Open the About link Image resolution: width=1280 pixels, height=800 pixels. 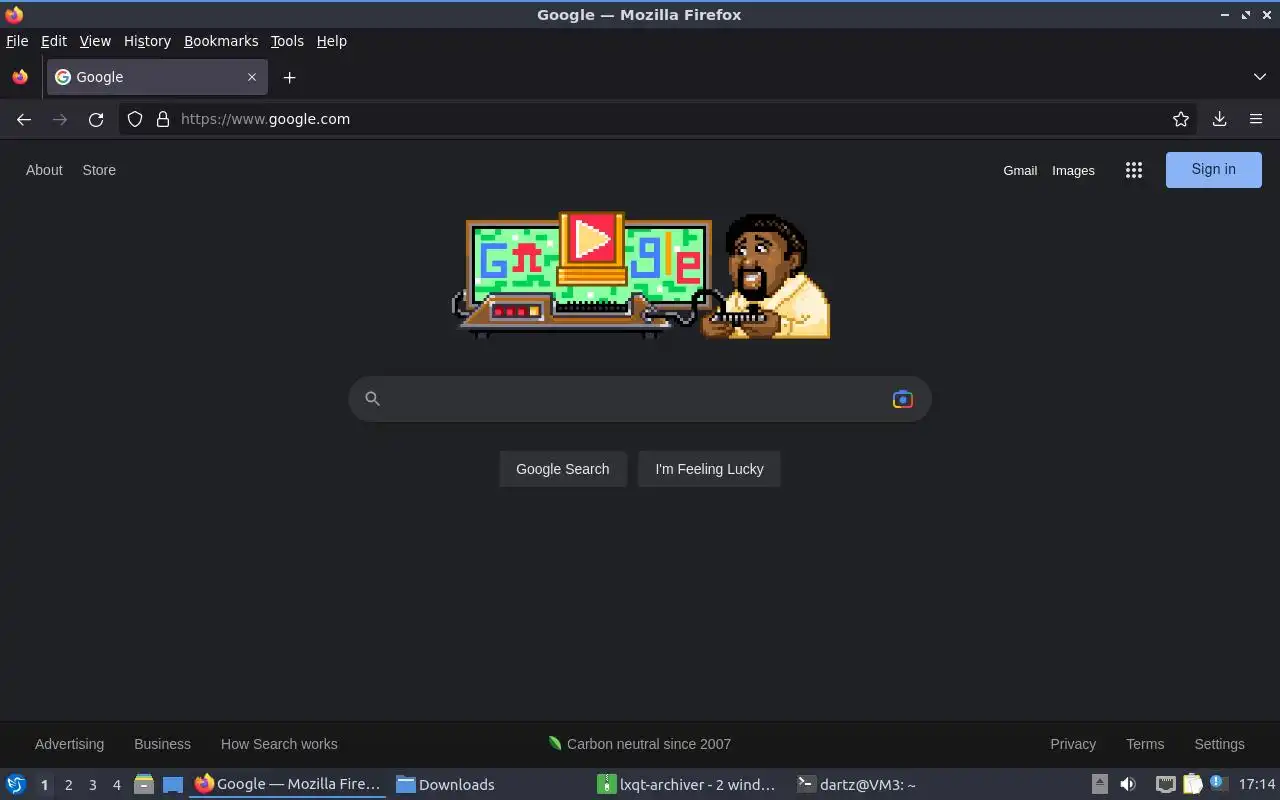click(44, 170)
